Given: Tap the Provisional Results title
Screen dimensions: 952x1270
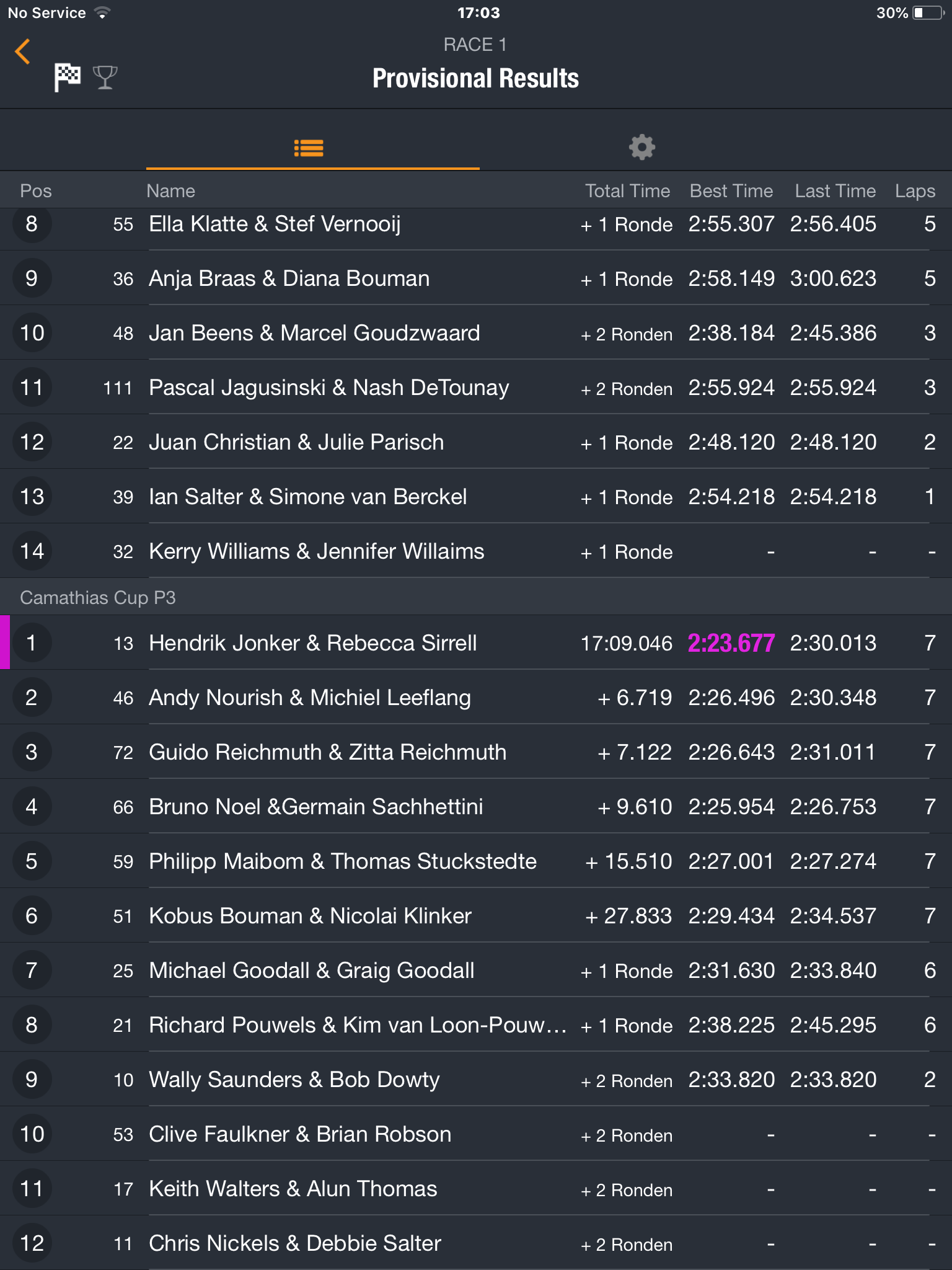Looking at the screenshot, I should [475, 78].
